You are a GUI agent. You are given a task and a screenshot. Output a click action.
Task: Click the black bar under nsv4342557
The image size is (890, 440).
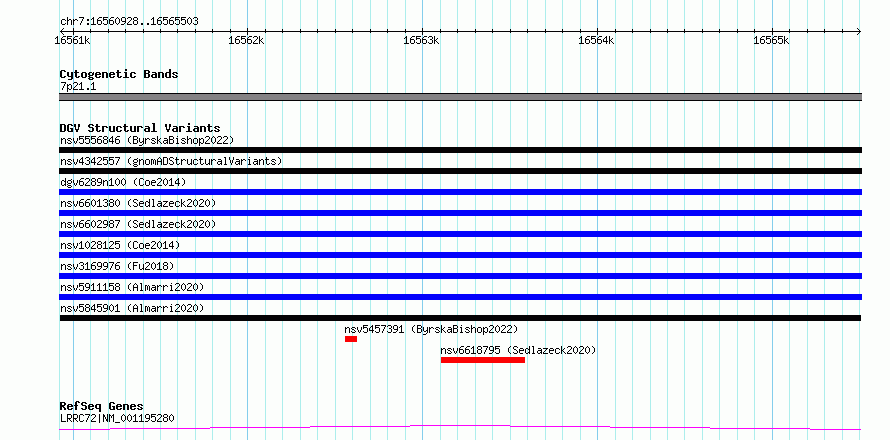(x=460, y=171)
